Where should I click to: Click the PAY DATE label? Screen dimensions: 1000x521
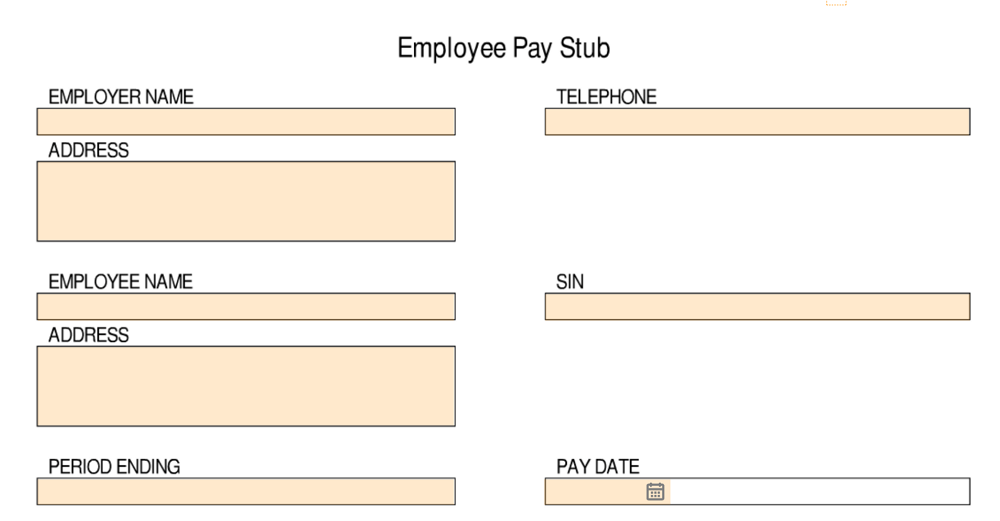point(598,467)
